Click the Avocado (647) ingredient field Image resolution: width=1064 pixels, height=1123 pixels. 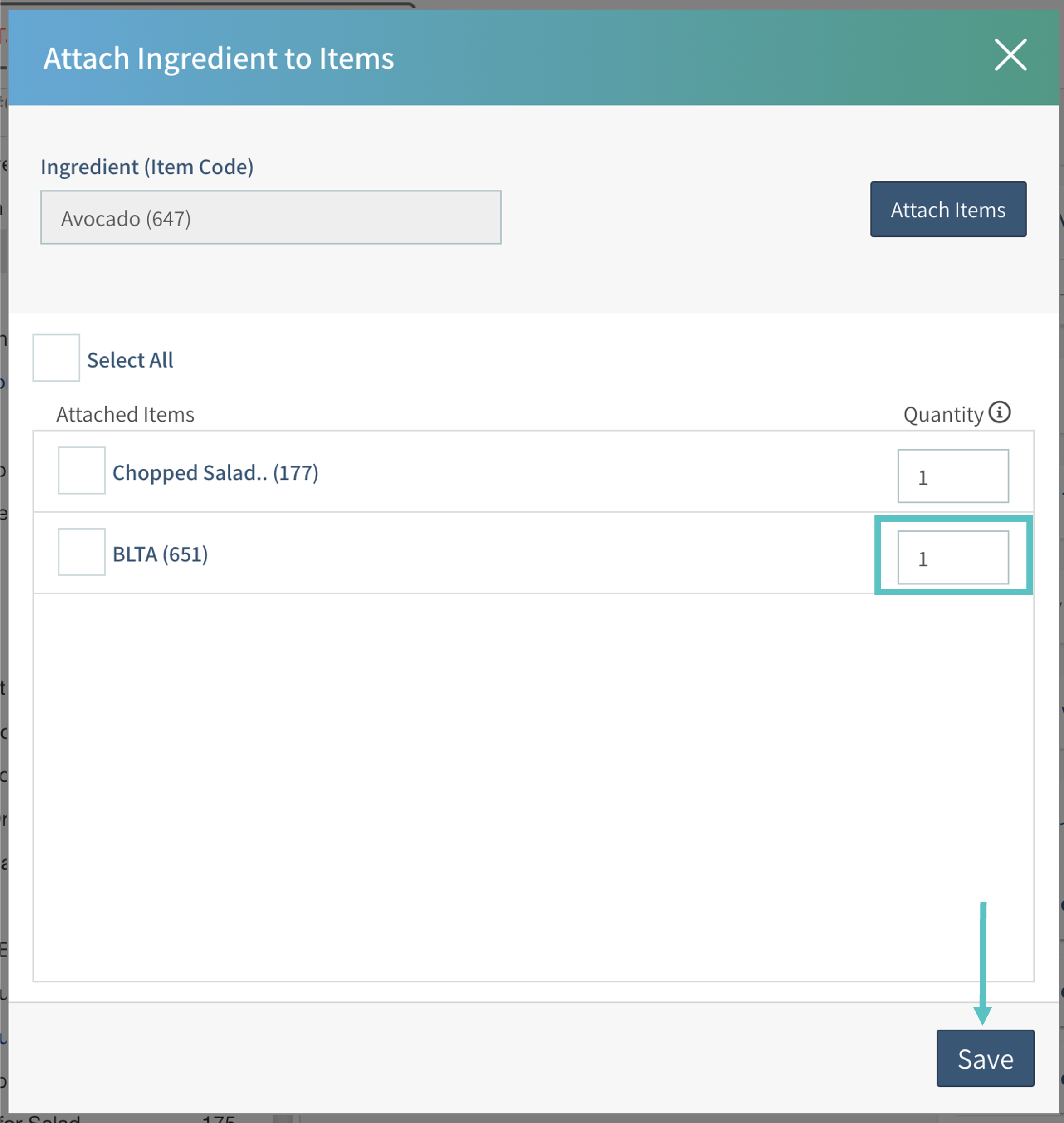point(271,218)
